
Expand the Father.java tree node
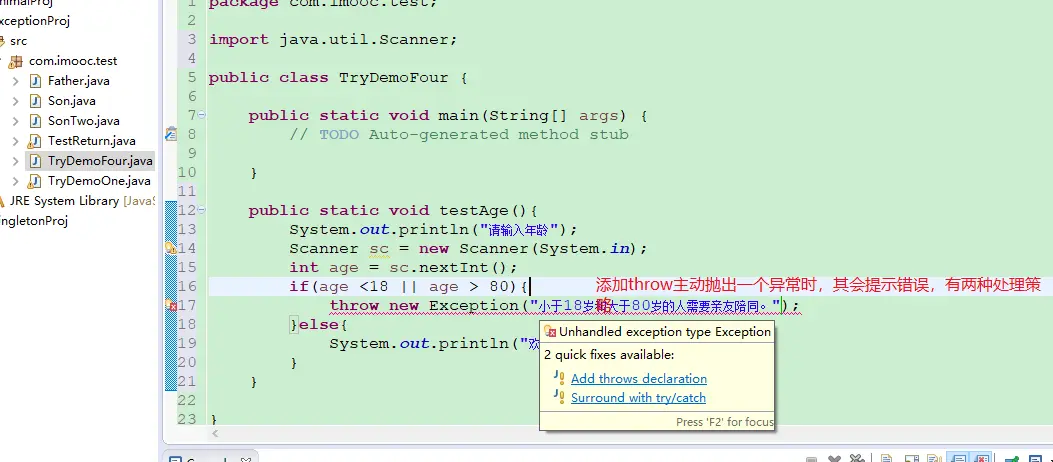[x=15, y=81]
